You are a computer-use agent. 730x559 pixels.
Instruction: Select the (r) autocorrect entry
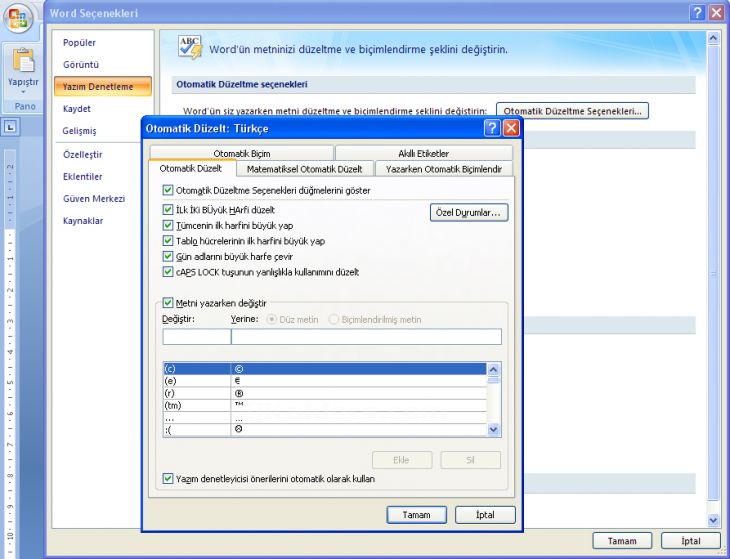[x=324, y=393]
